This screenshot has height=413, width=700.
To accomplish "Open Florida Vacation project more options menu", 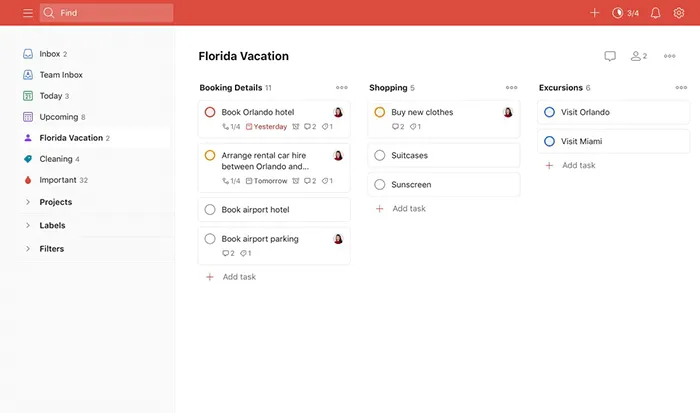I will point(669,56).
